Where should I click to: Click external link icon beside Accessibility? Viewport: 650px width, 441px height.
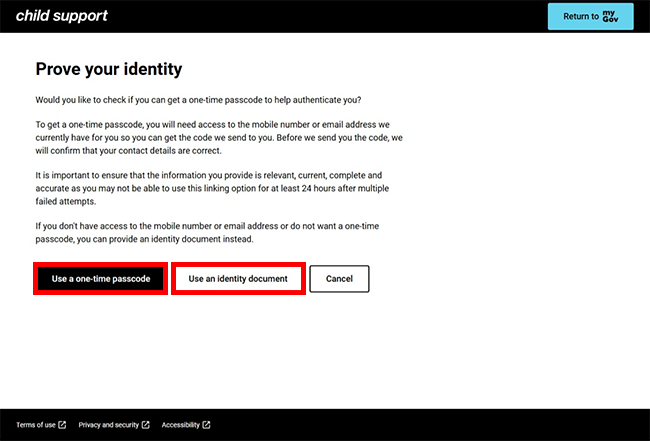(206, 425)
